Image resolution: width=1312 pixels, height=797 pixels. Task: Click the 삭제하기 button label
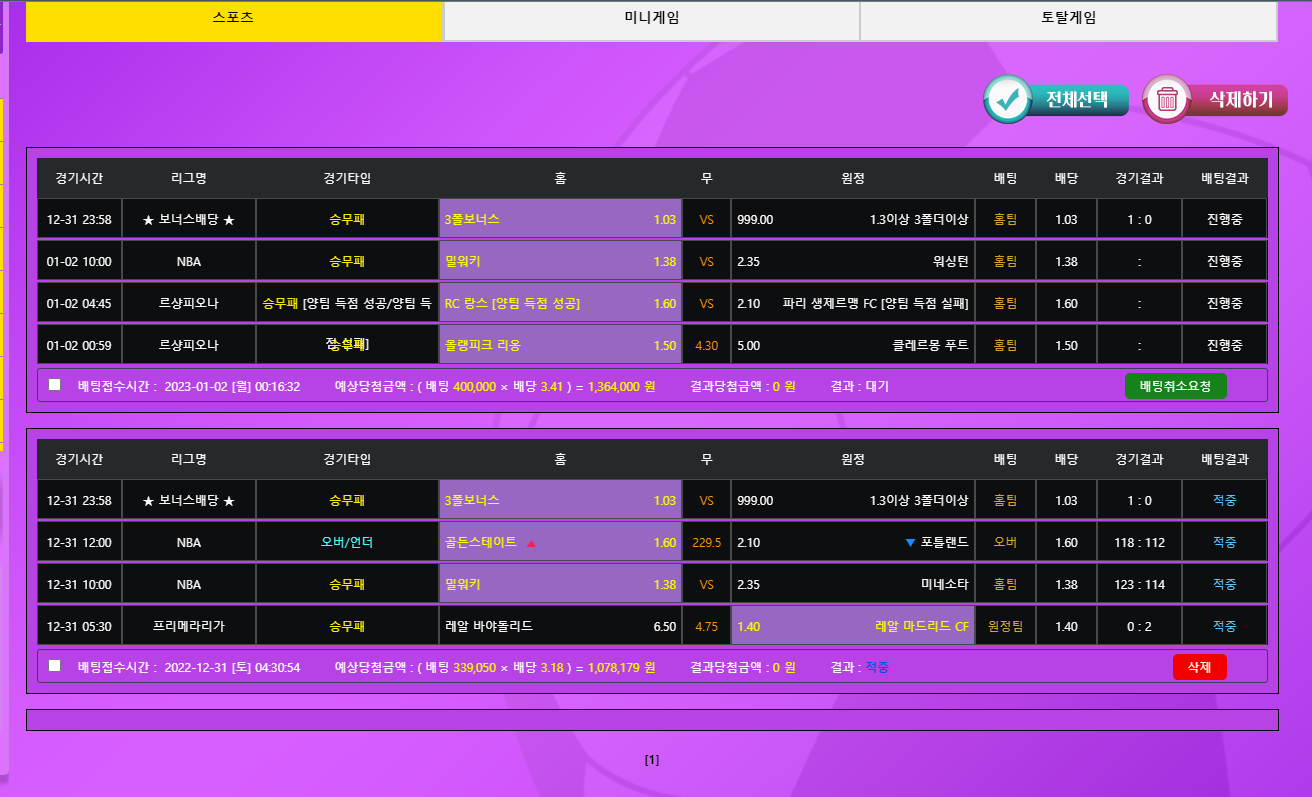pos(1240,100)
